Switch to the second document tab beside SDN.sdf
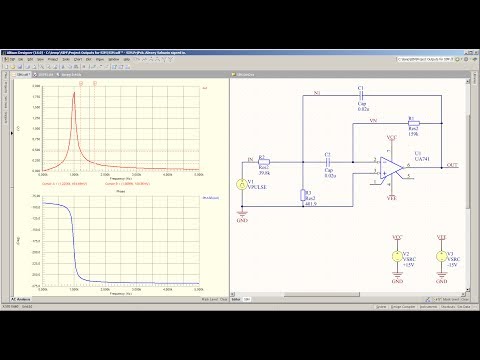The width and height of the screenshot is (480, 360). click(44, 75)
